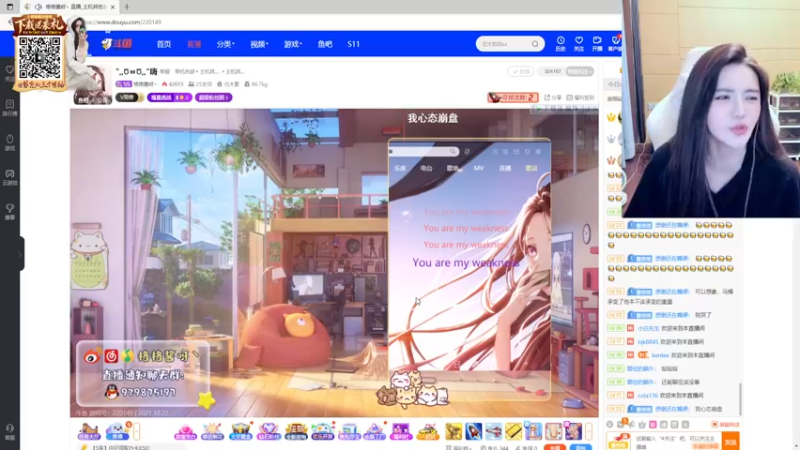Image resolution: width=800 pixels, height=450 pixels.
Task: Click the yellow sports car gift icon
Action: (428, 432)
